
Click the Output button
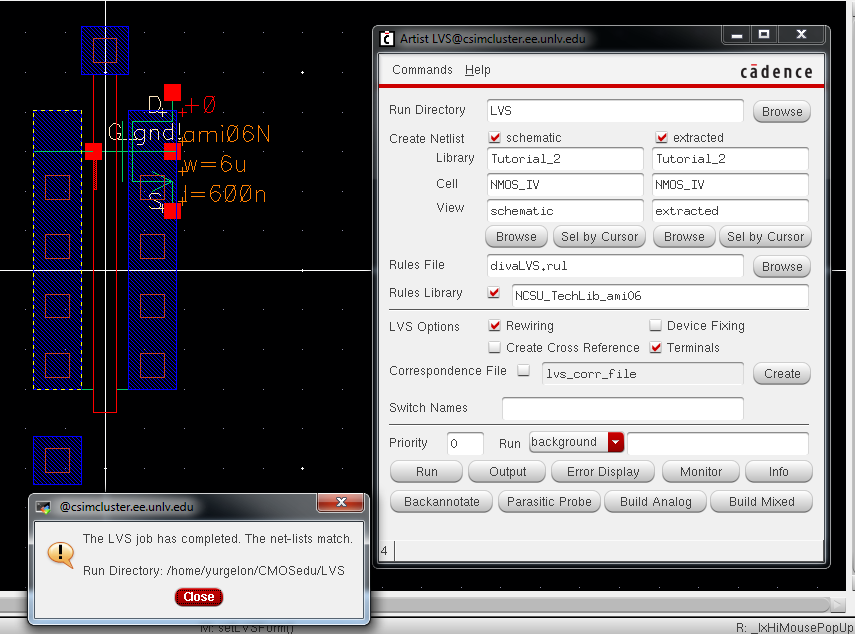pyautogui.click(x=507, y=472)
